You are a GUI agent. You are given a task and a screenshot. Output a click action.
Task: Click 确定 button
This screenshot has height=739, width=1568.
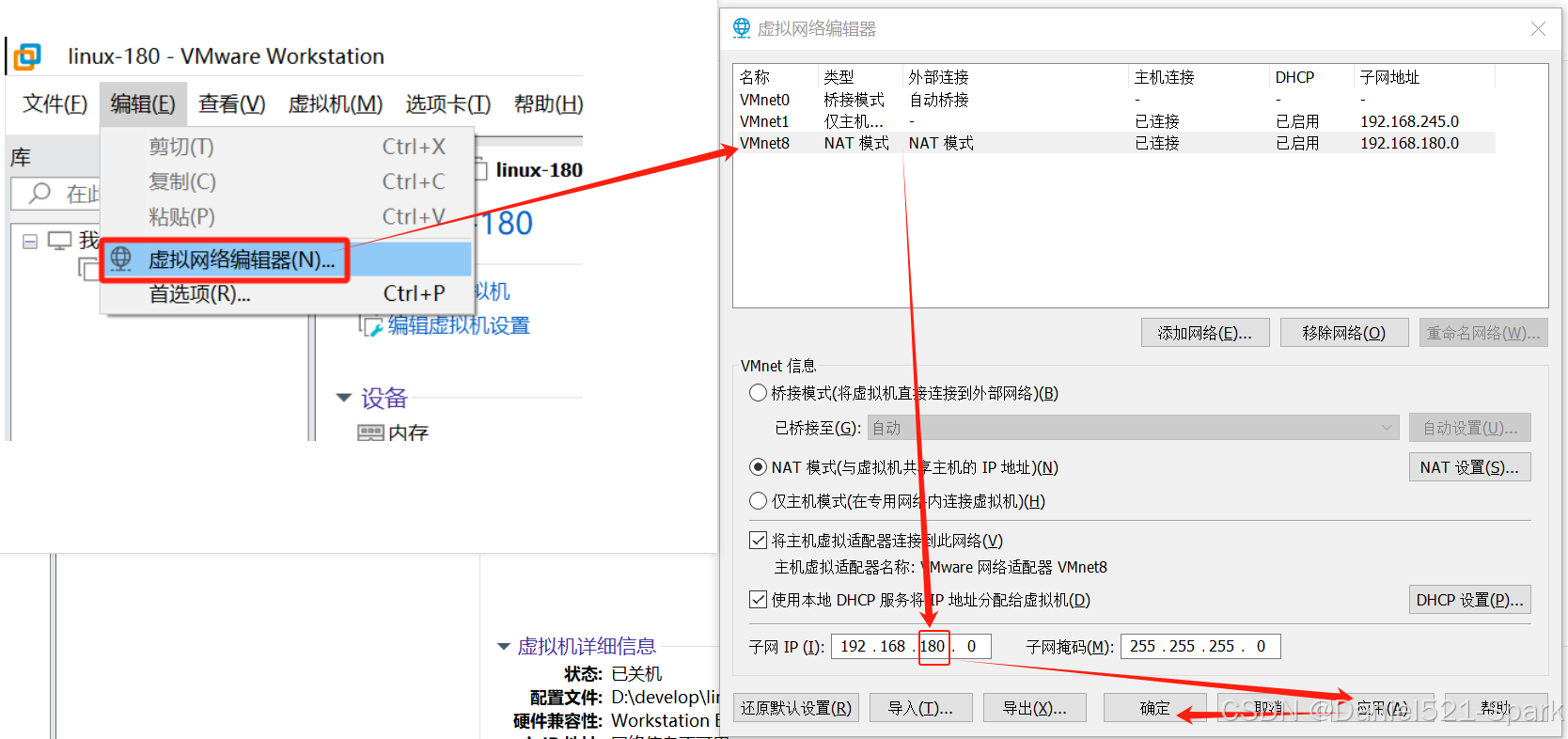(1154, 708)
